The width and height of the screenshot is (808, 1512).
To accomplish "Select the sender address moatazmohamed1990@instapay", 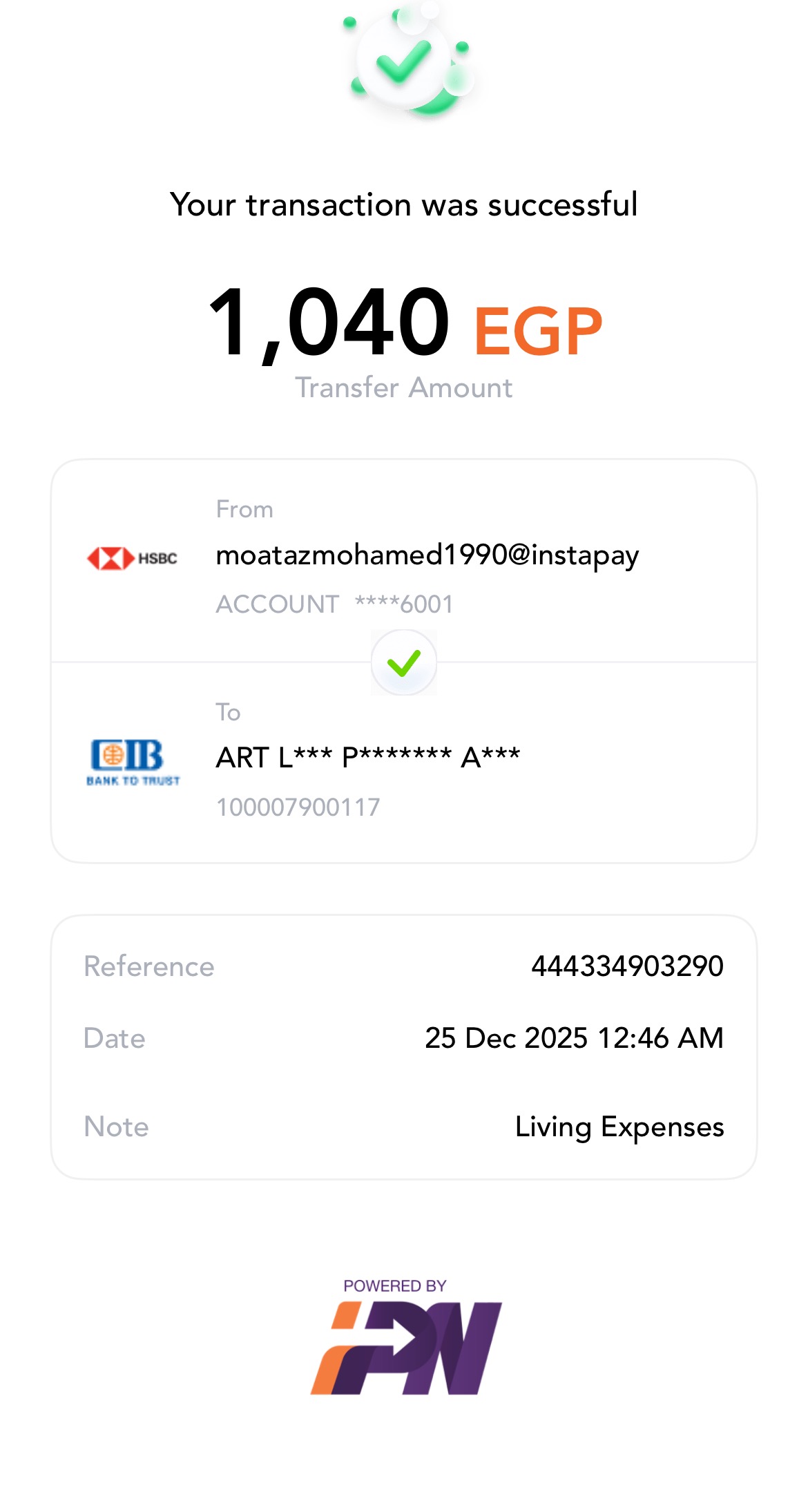I will coord(427,555).
